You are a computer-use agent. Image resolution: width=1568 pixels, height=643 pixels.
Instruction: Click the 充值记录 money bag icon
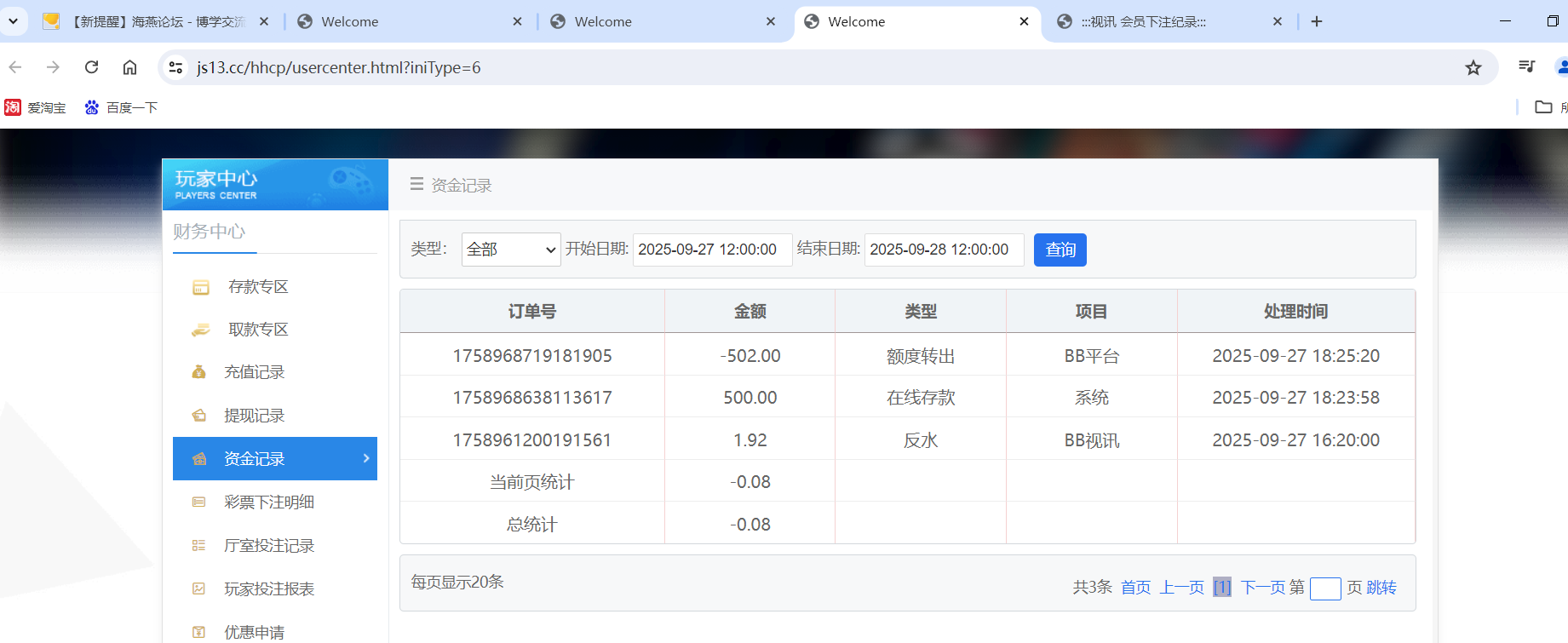(x=199, y=372)
